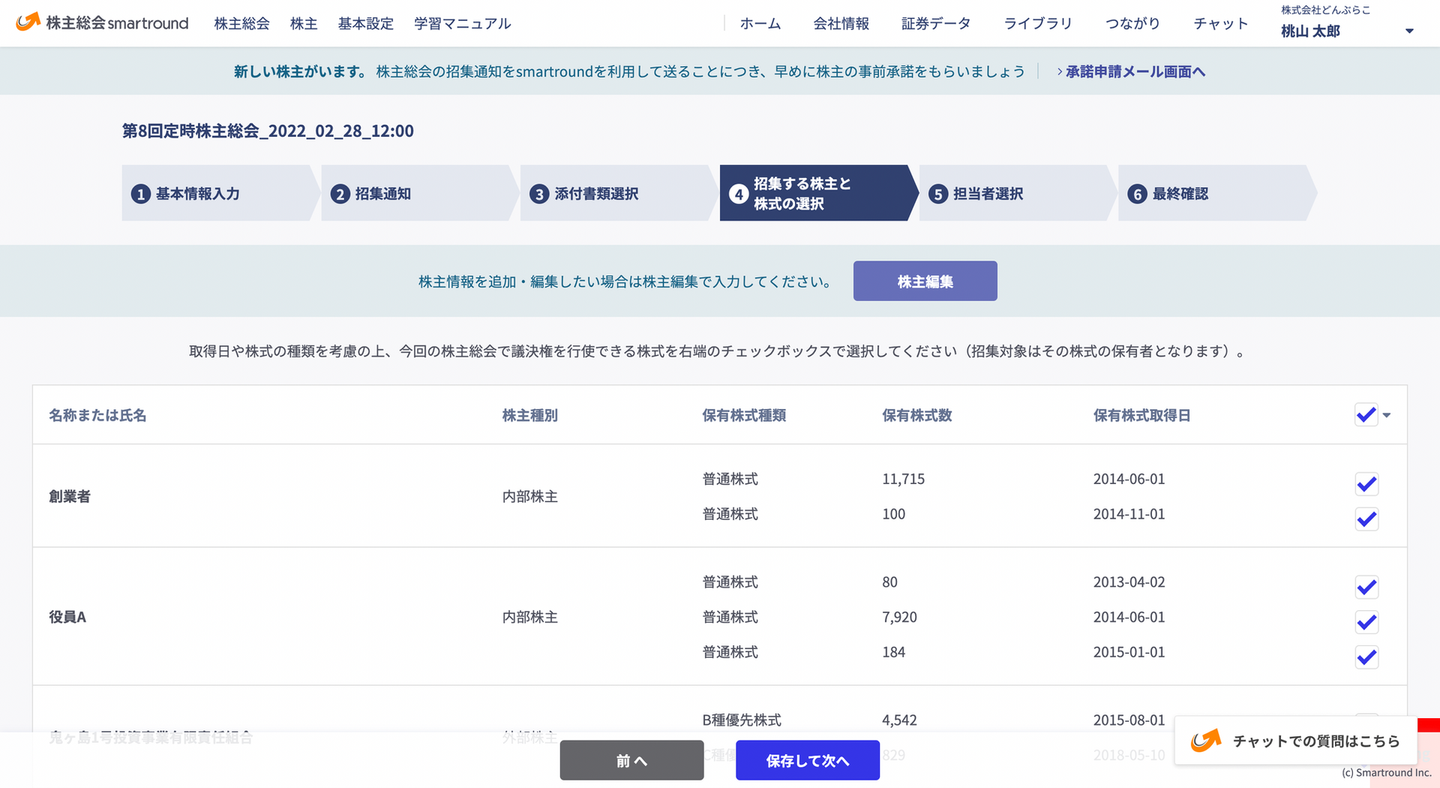Click the 保有株式取得日 column header
The height and width of the screenshot is (788, 1440).
coord(1142,415)
